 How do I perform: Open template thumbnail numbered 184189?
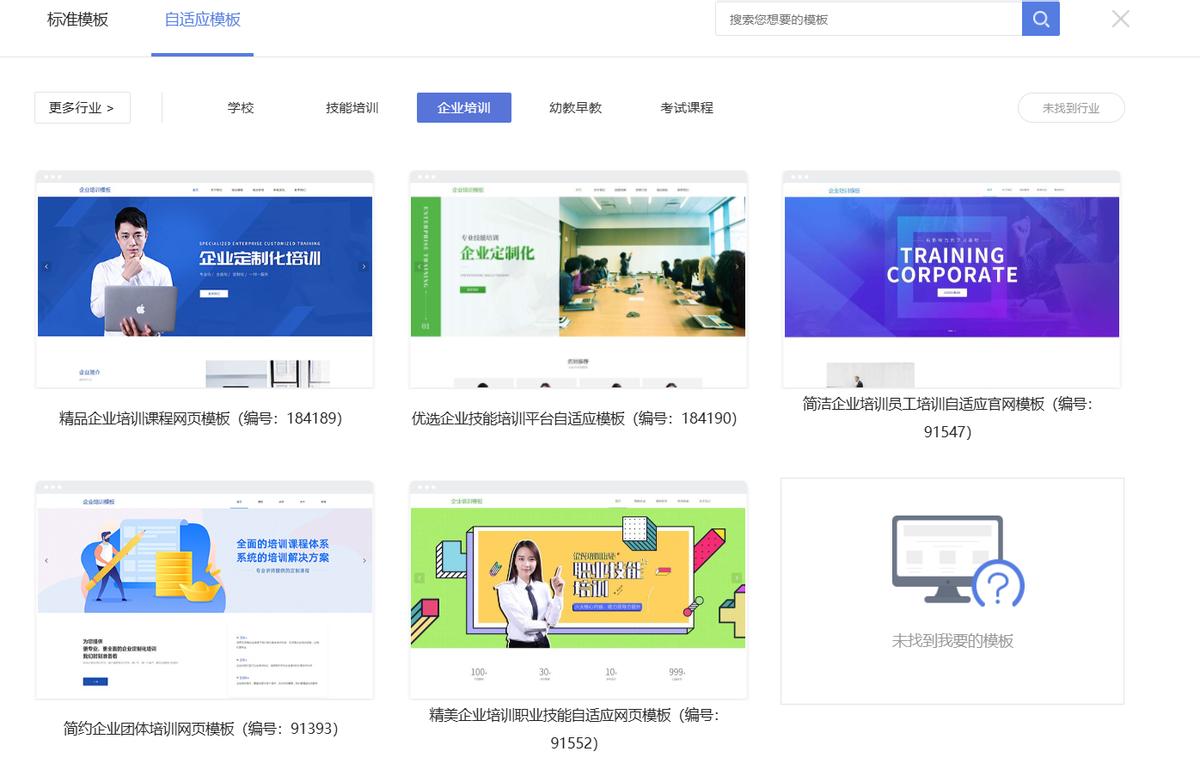point(205,279)
